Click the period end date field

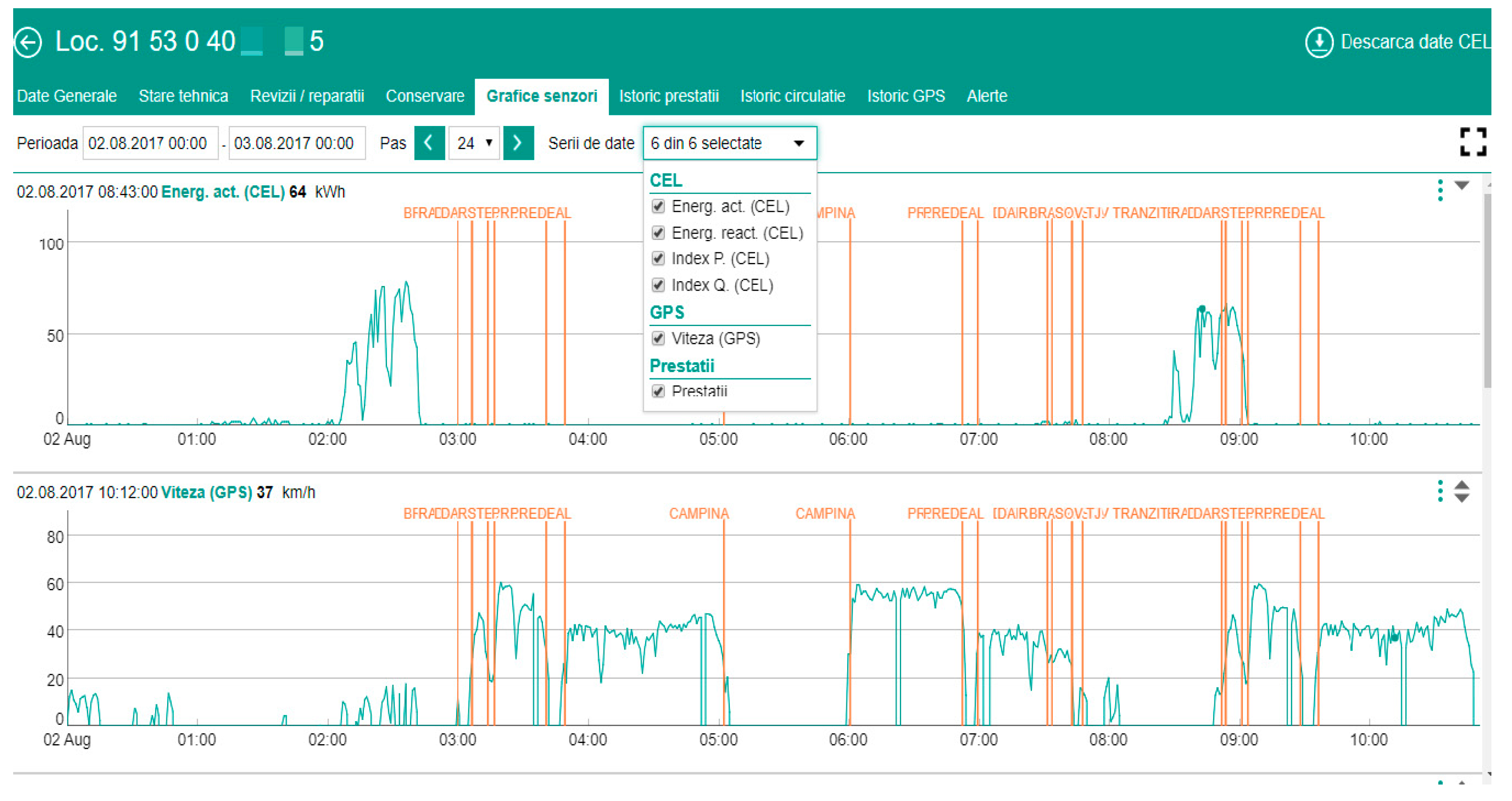[x=296, y=143]
